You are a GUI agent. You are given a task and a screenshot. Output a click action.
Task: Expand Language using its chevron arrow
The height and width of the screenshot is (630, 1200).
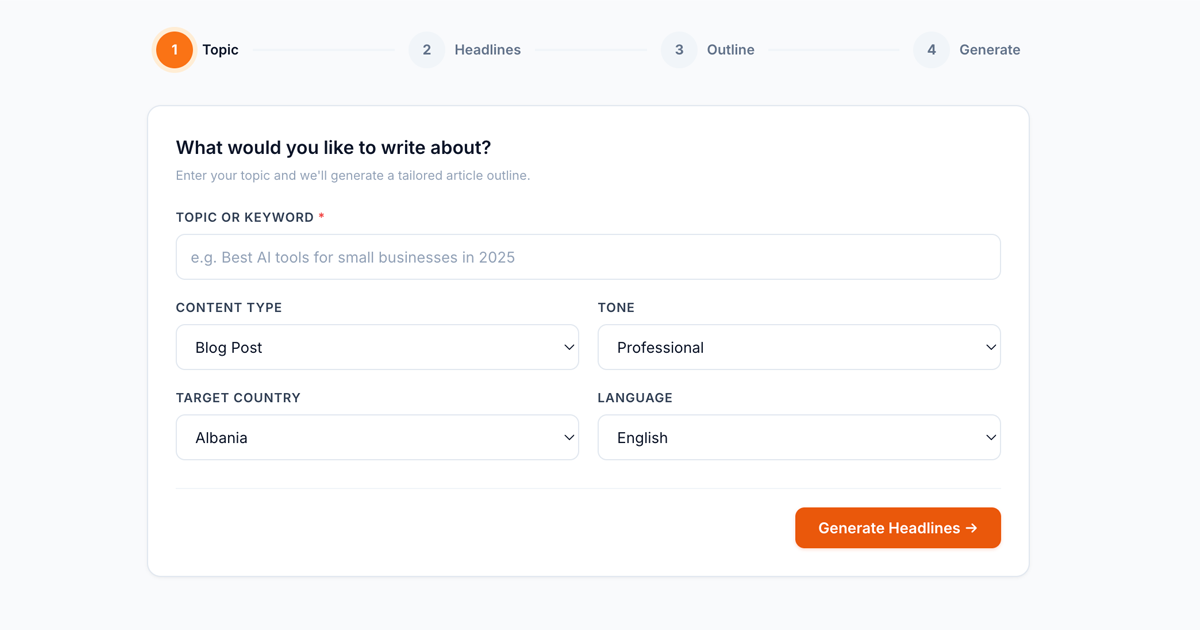[991, 437]
